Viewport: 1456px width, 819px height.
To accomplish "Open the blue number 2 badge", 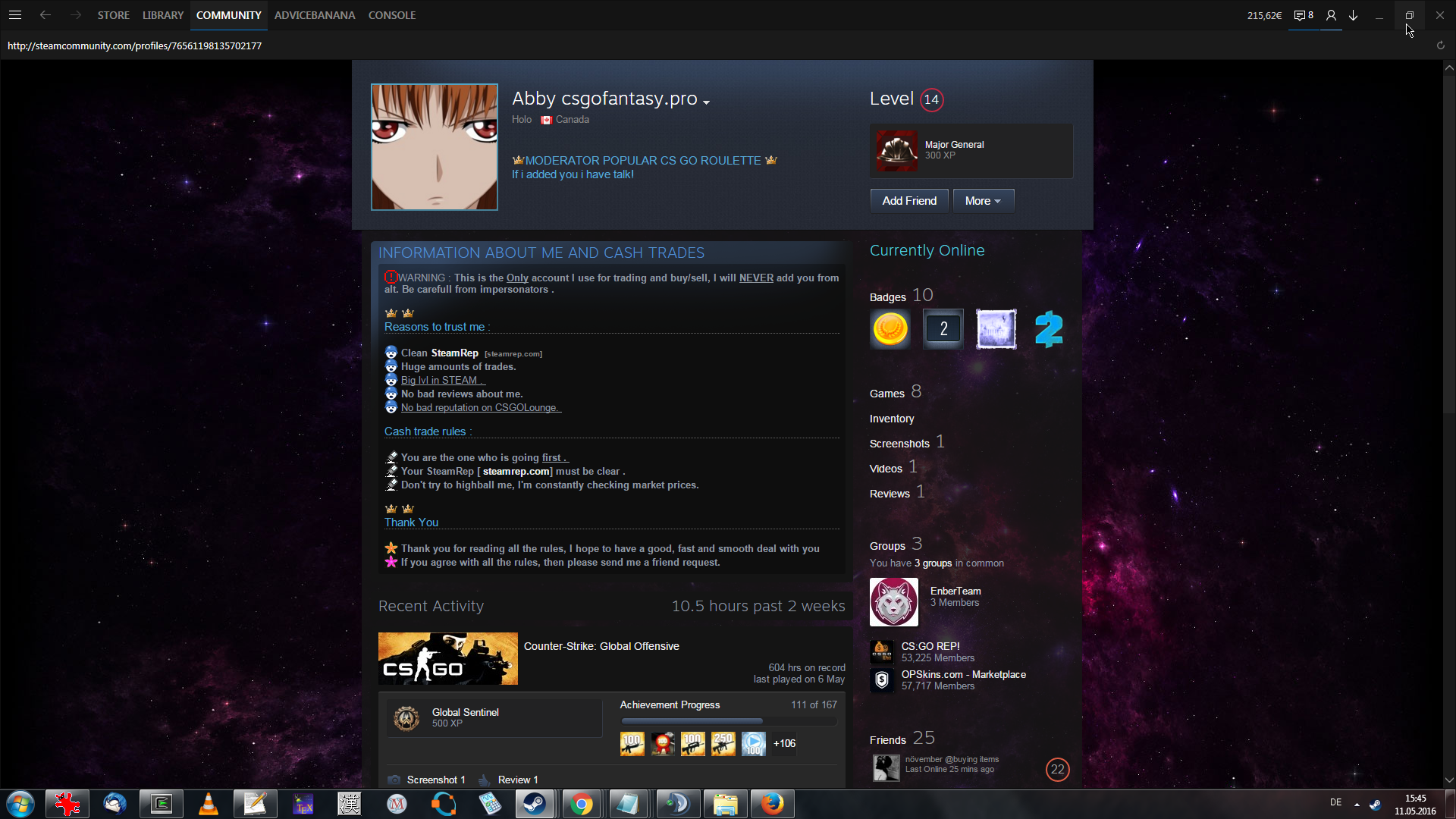I will tap(1049, 329).
